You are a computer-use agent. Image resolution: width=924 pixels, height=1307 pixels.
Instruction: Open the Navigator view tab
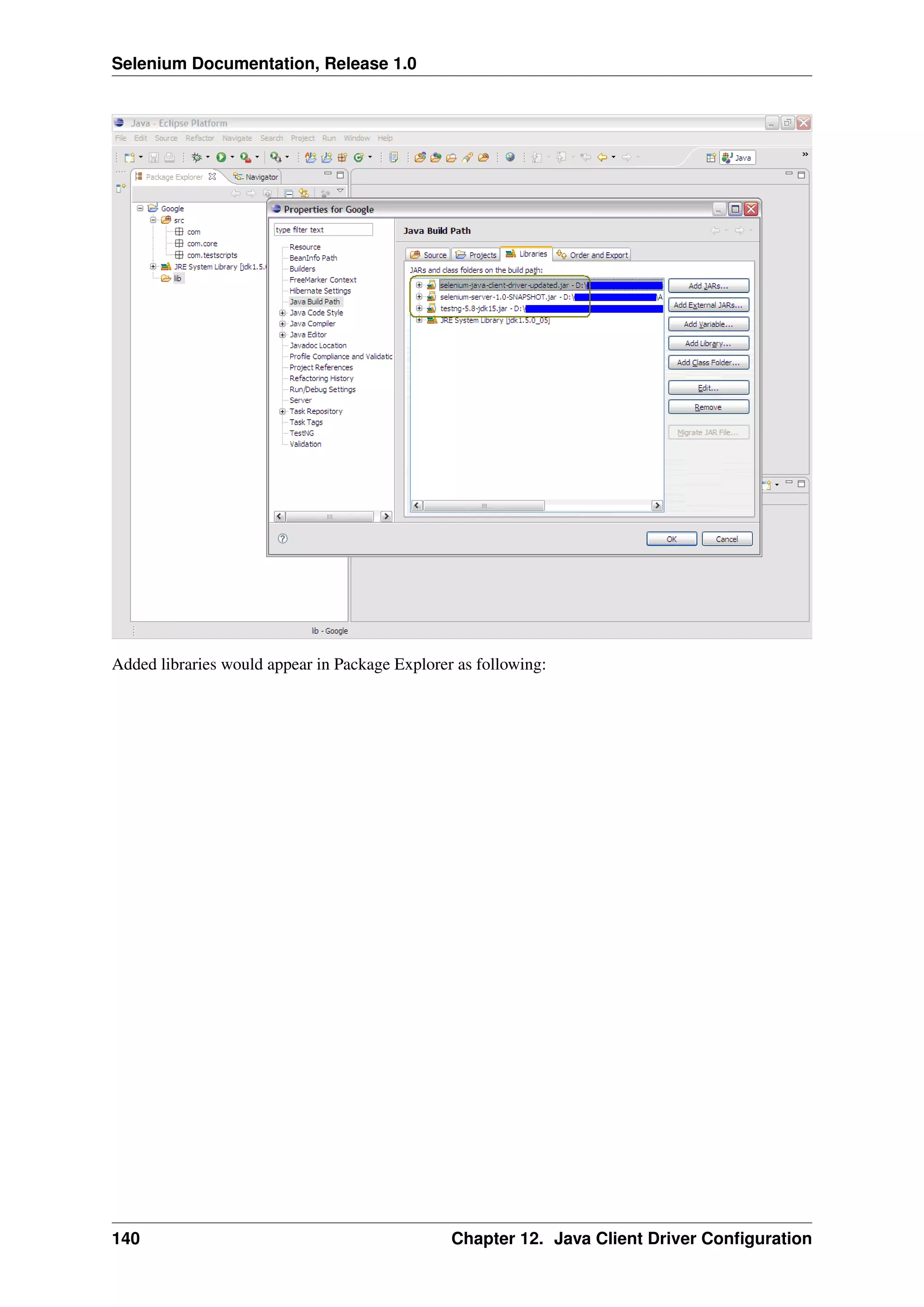tap(255, 177)
